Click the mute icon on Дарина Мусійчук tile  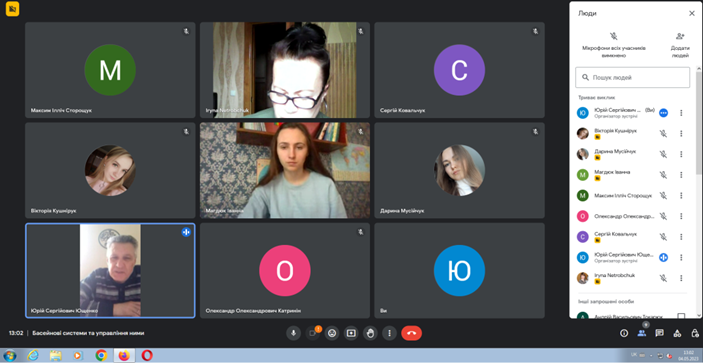[x=535, y=131]
